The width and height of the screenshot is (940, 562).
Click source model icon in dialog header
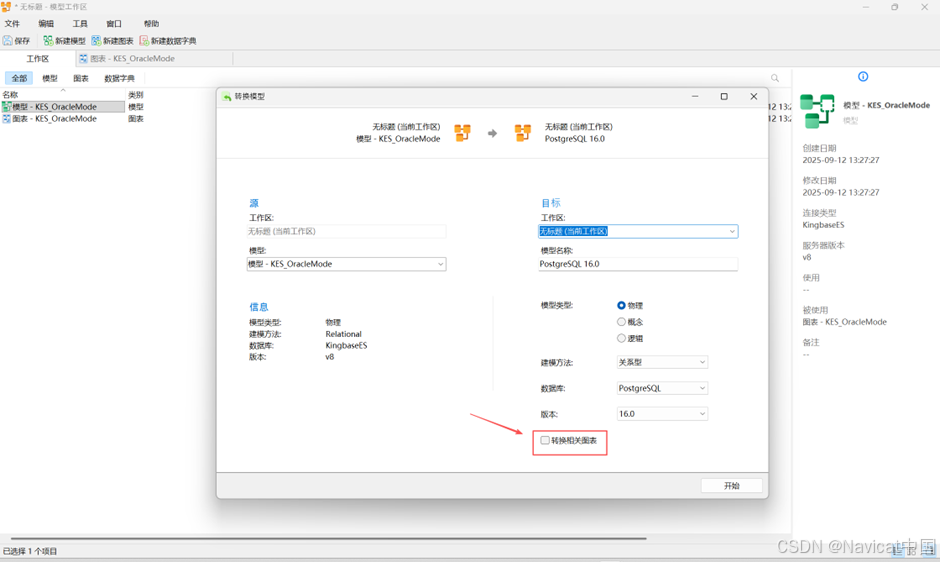pos(462,133)
